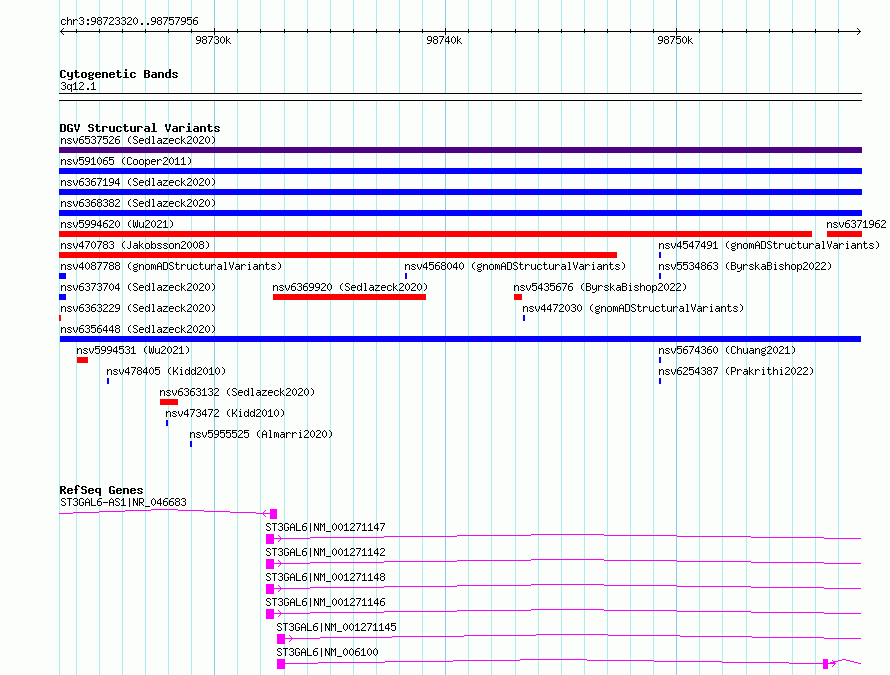The width and height of the screenshot is (890, 675).
Task: Click the nsv470783 (Jakobsson2008) label
Action: 135,245
